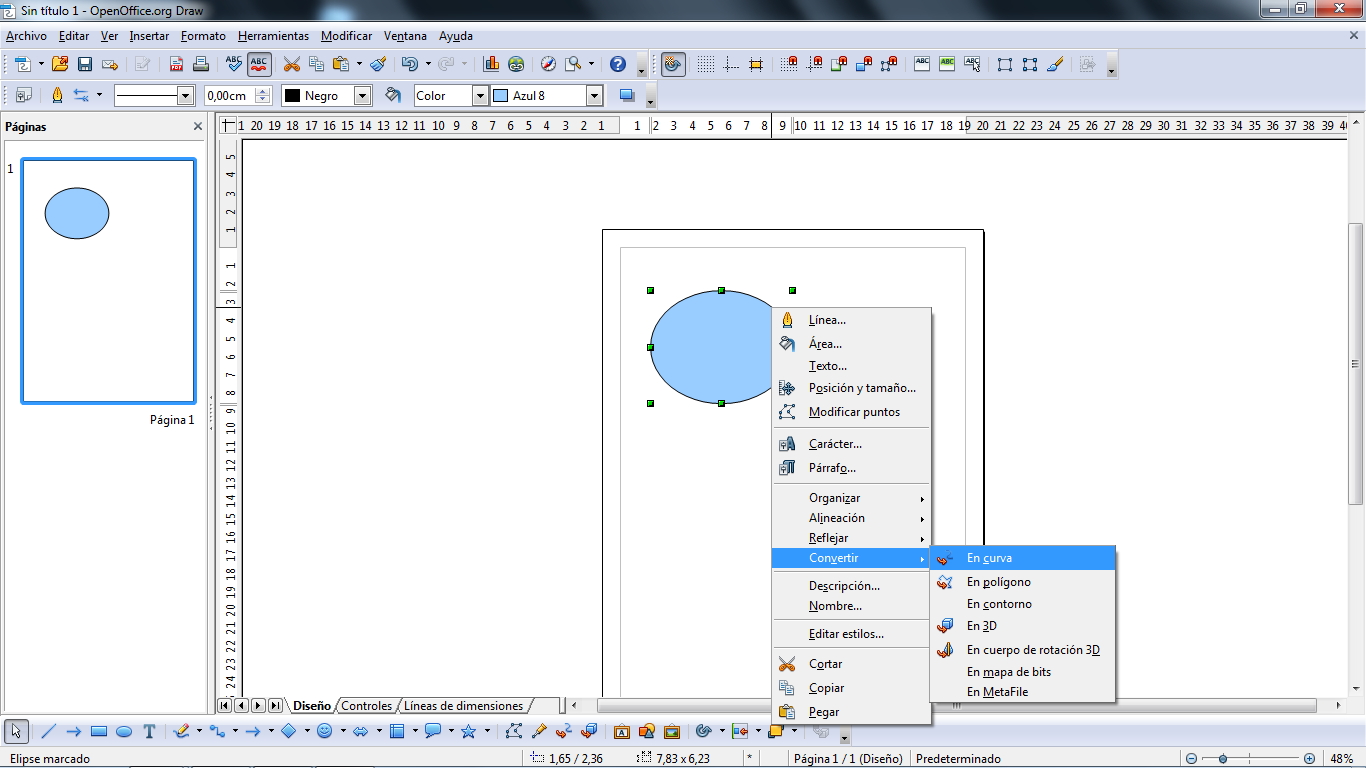Select the Line drawing tool
This screenshot has height=768, width=1366.
[48, 731]
